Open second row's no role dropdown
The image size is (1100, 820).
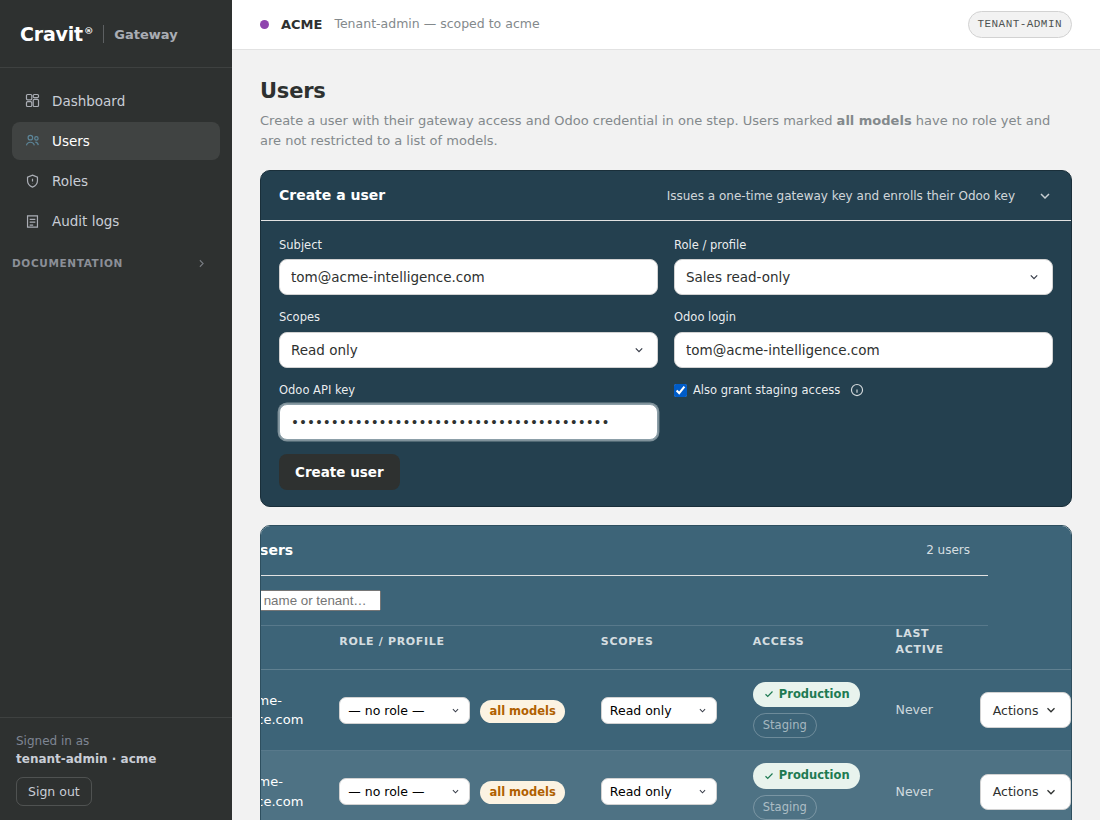click(x=404, y=791)
